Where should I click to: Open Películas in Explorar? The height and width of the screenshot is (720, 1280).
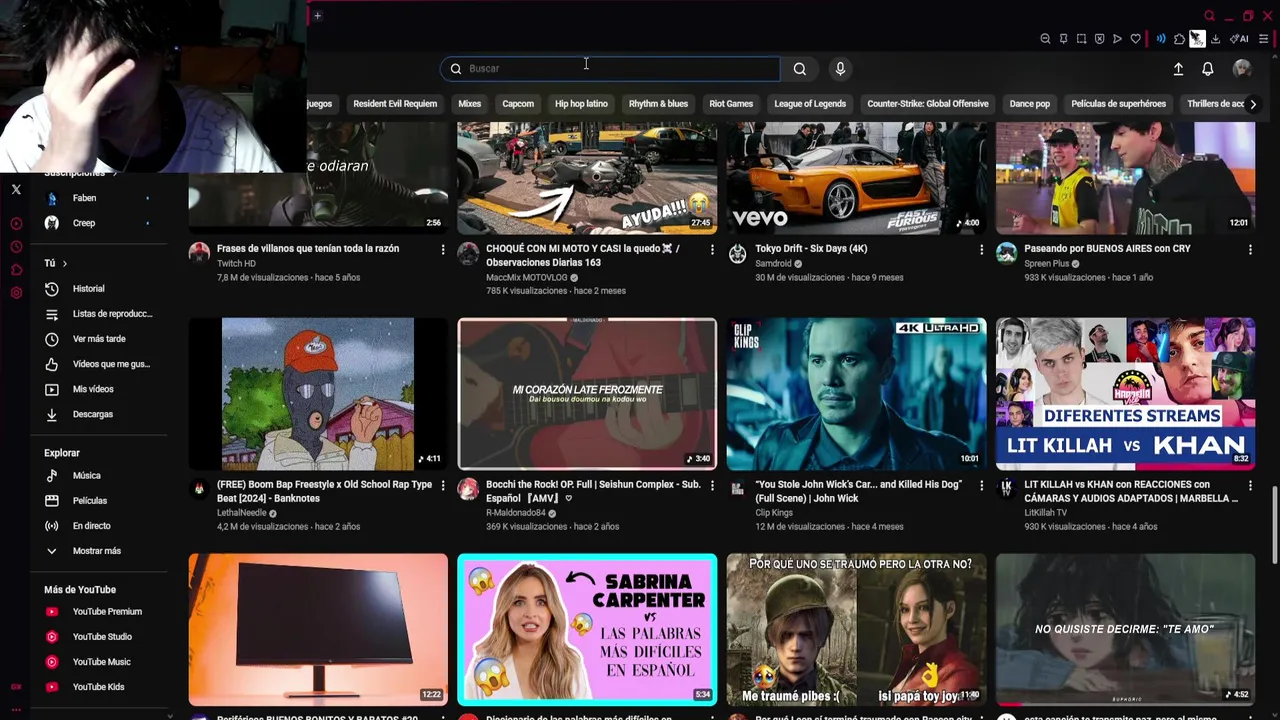pyautogui.click(x=100, y=501)
